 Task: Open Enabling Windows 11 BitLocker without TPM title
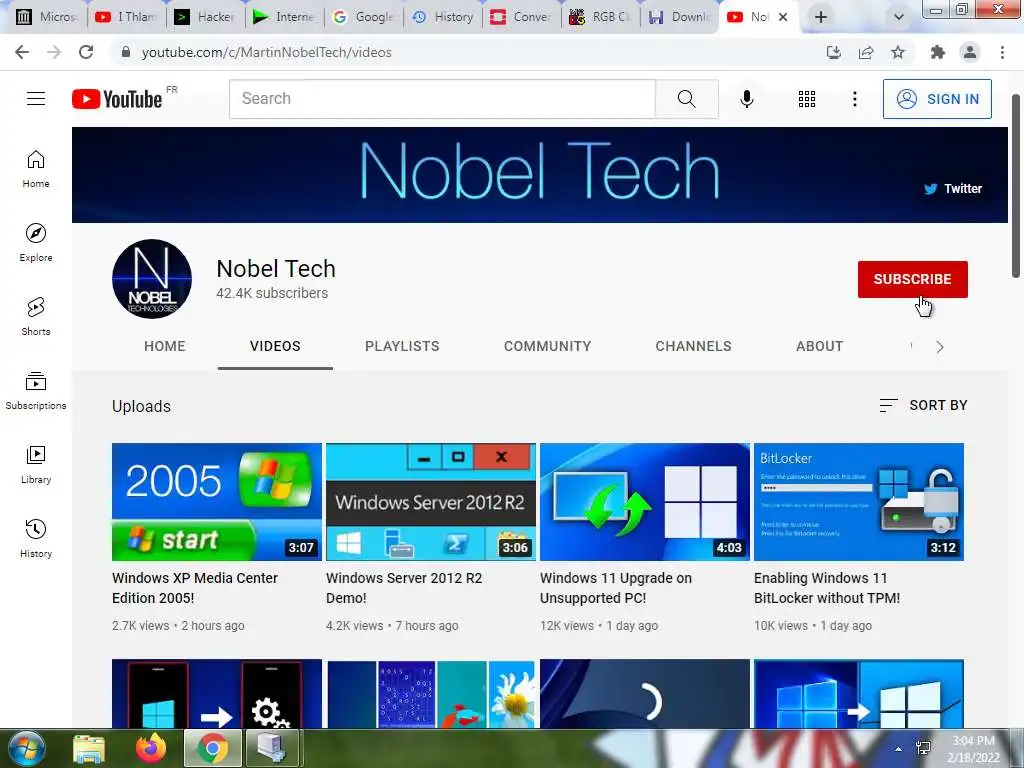point(827,588)
